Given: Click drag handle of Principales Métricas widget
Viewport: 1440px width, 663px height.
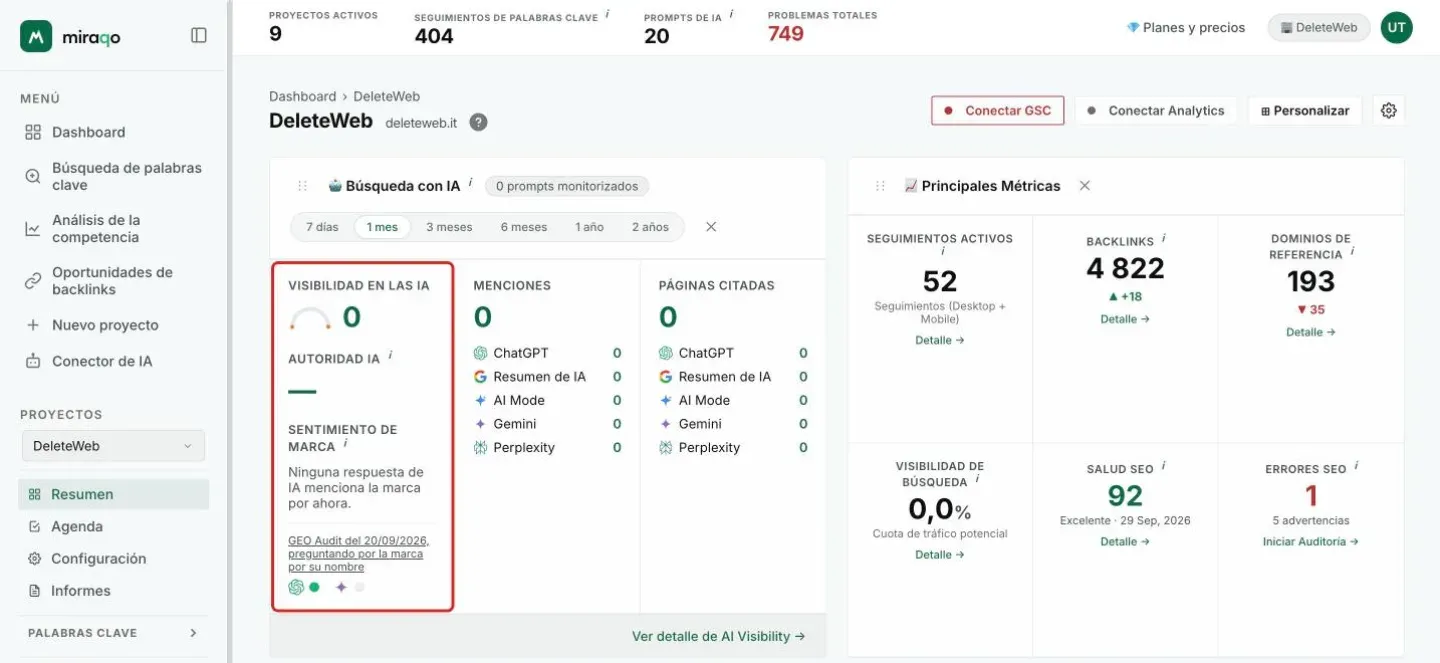Looking at the screenshot, I should point(880,186).
